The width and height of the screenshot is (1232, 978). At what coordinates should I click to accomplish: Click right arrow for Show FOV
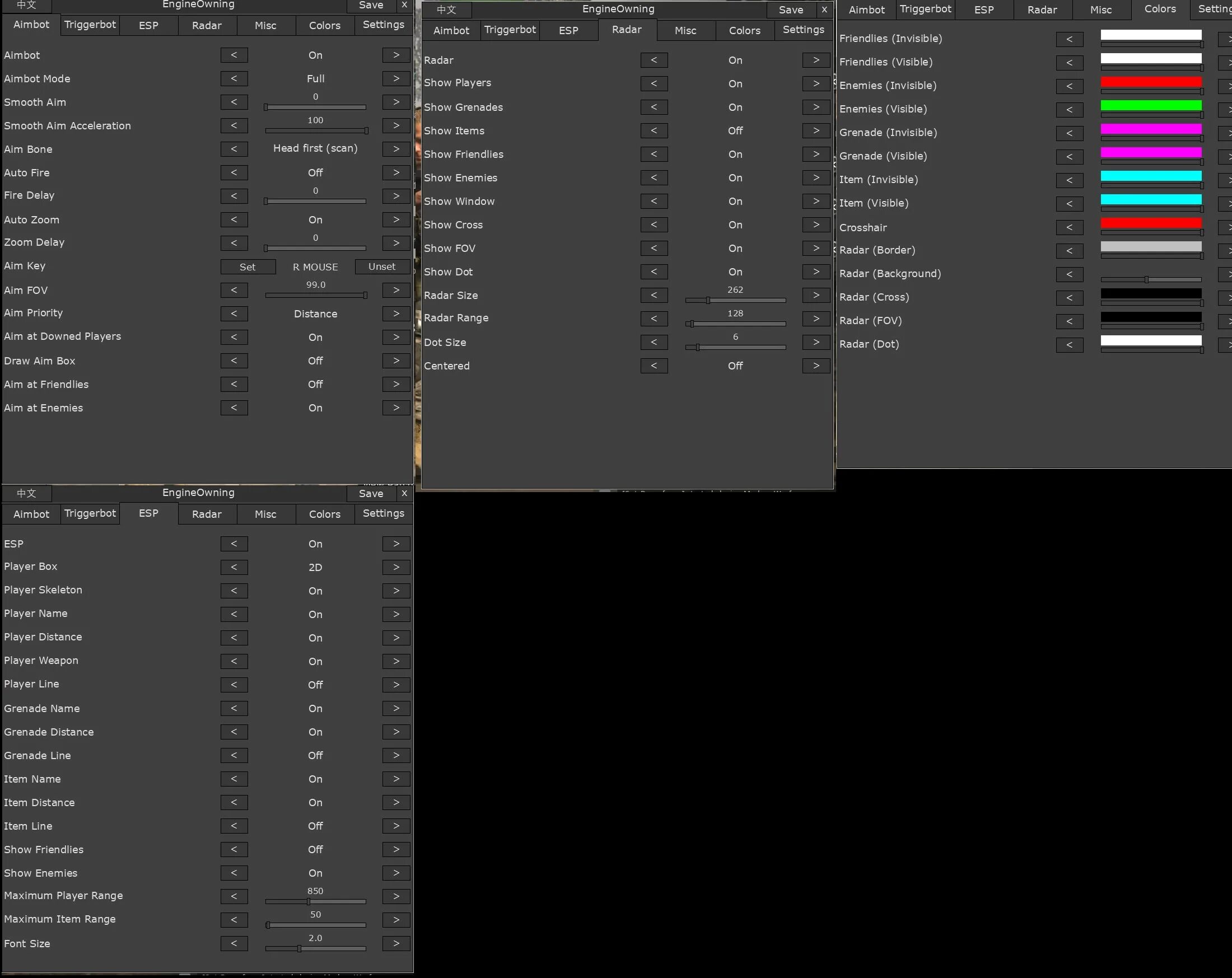click(x=816, y=248)
